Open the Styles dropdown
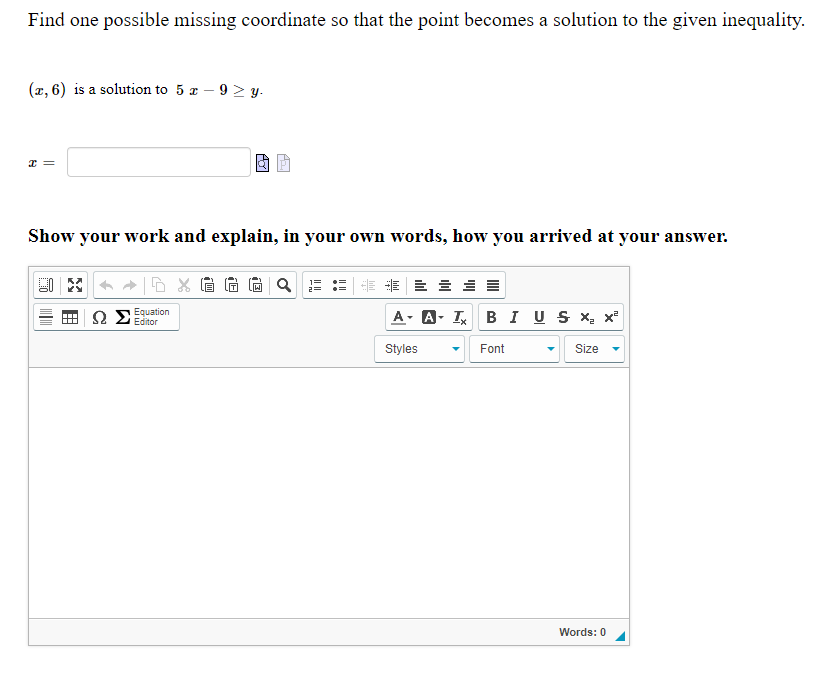This screenshot has height=678, width=831. click(x=419, y=348)
